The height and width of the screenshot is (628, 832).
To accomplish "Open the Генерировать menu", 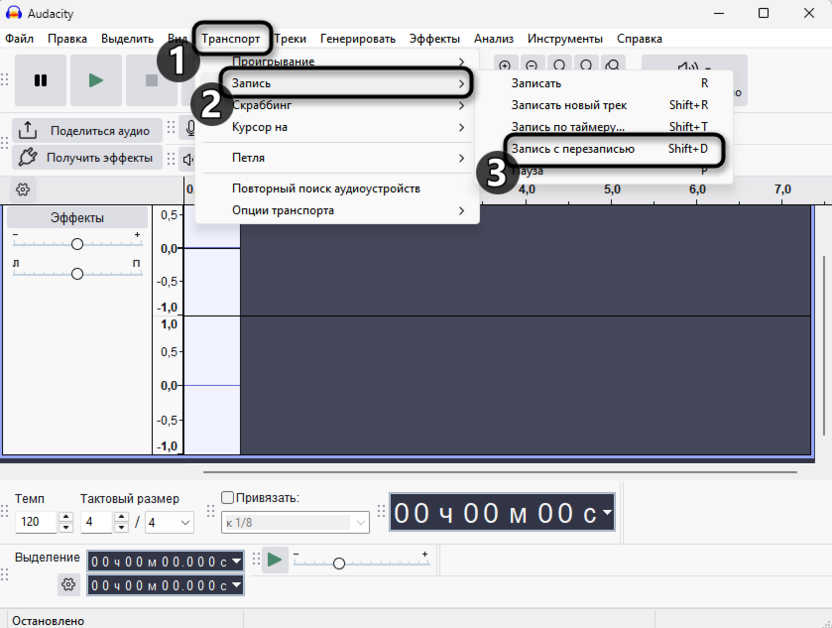I will [358, 39].
